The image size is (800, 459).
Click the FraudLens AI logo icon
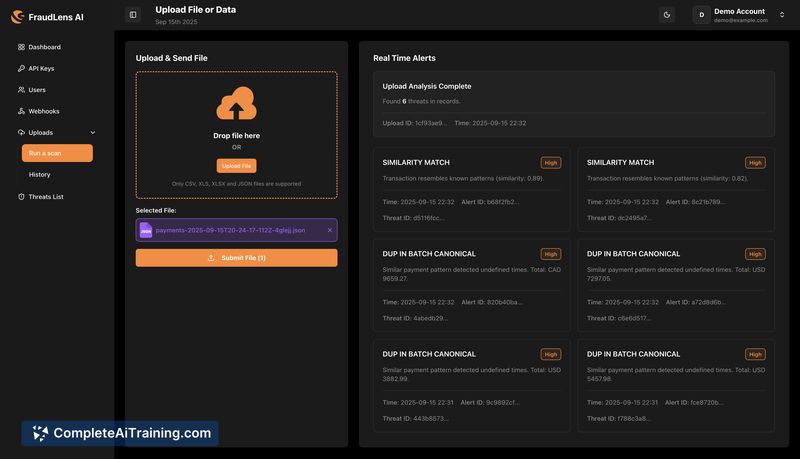click(x=17, y=16)
